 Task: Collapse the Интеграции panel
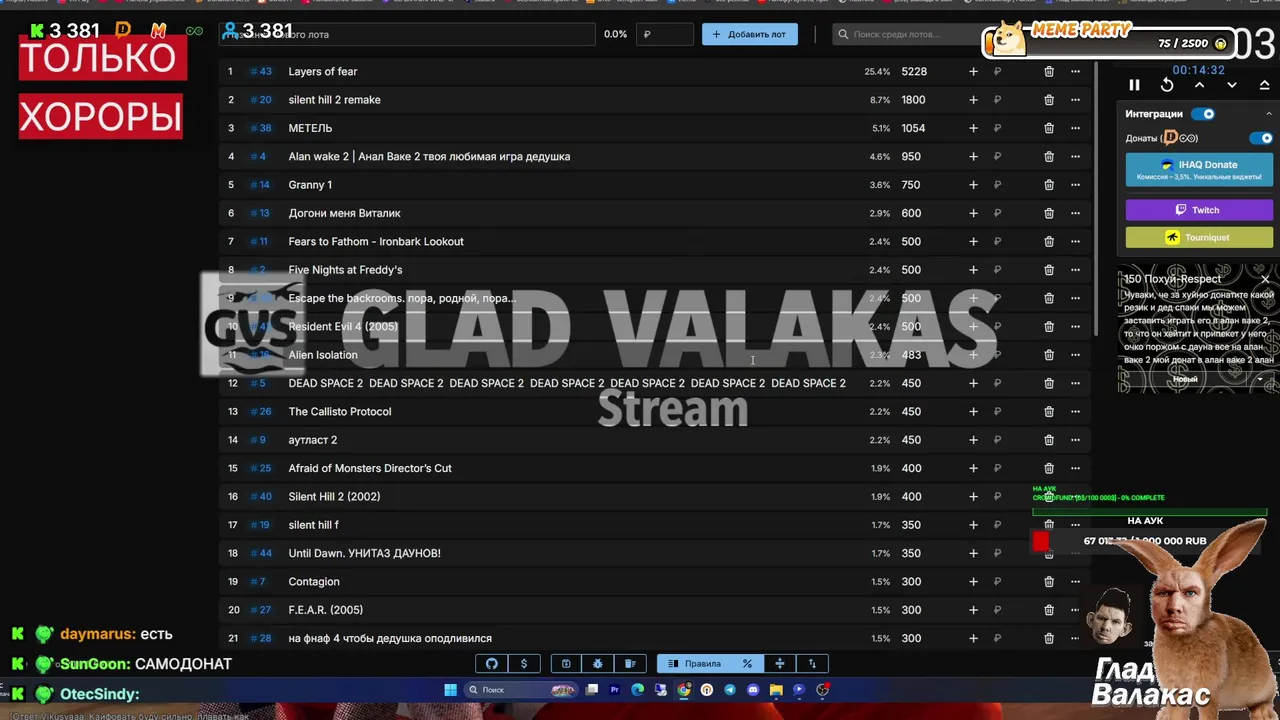pyautogui.click(x=1269, y=114)
